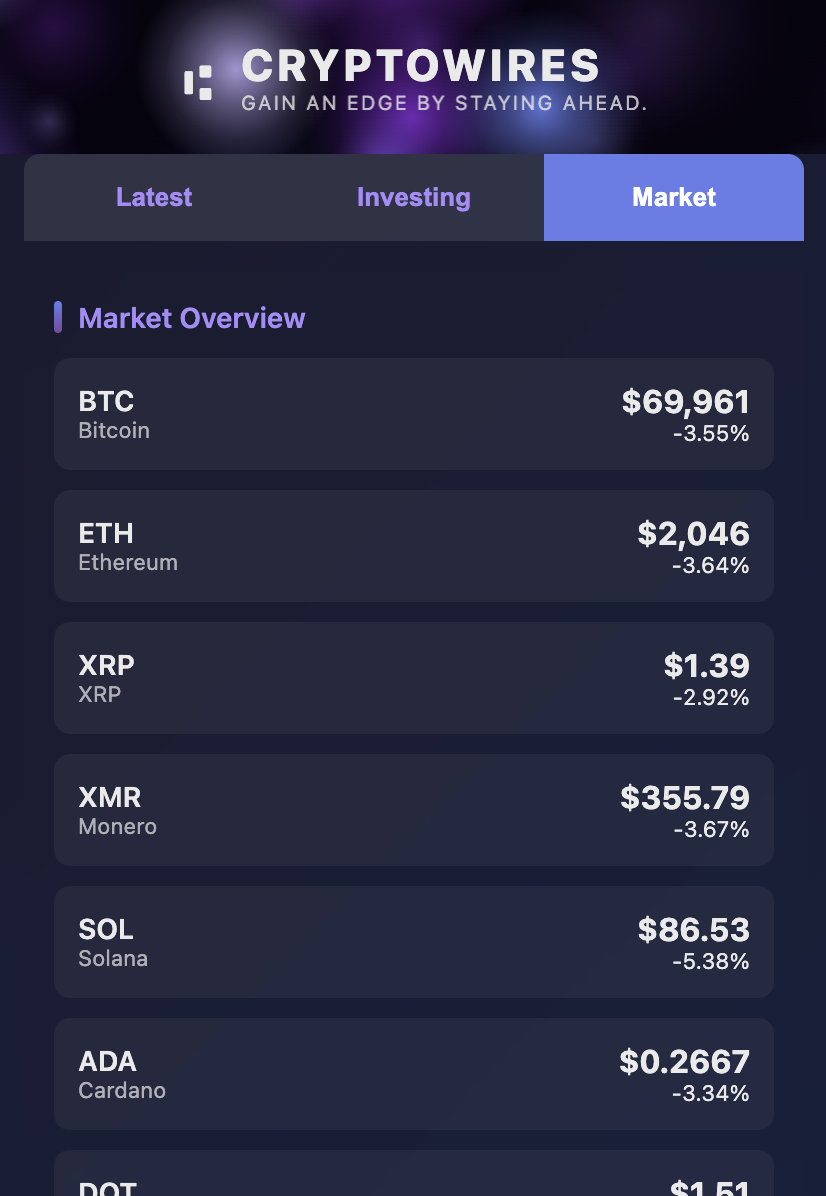Switch to the Latest tab
The image size is (826, 1196).
[x=154, y=197]
